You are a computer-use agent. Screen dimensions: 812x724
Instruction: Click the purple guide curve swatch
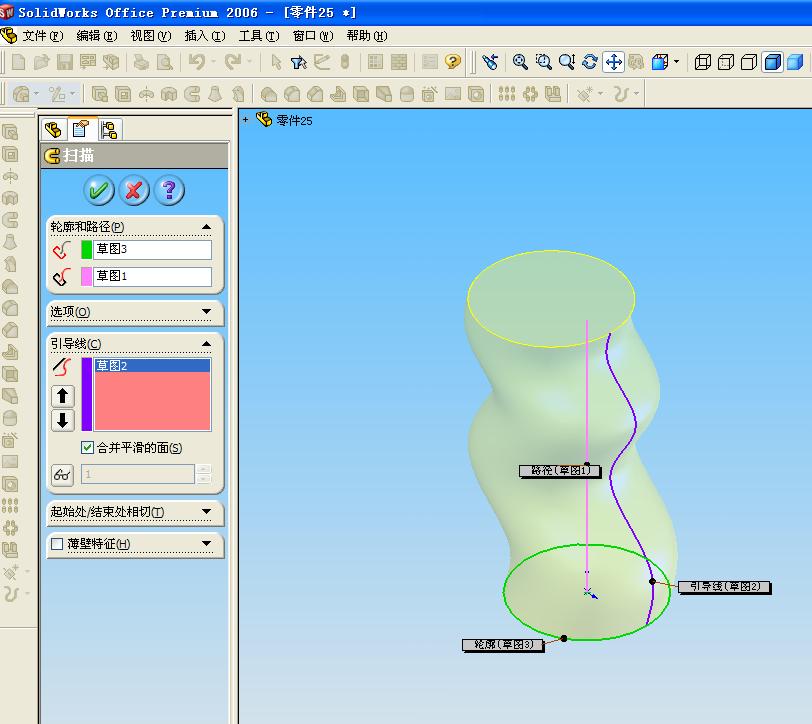click(x=86, y=395)
